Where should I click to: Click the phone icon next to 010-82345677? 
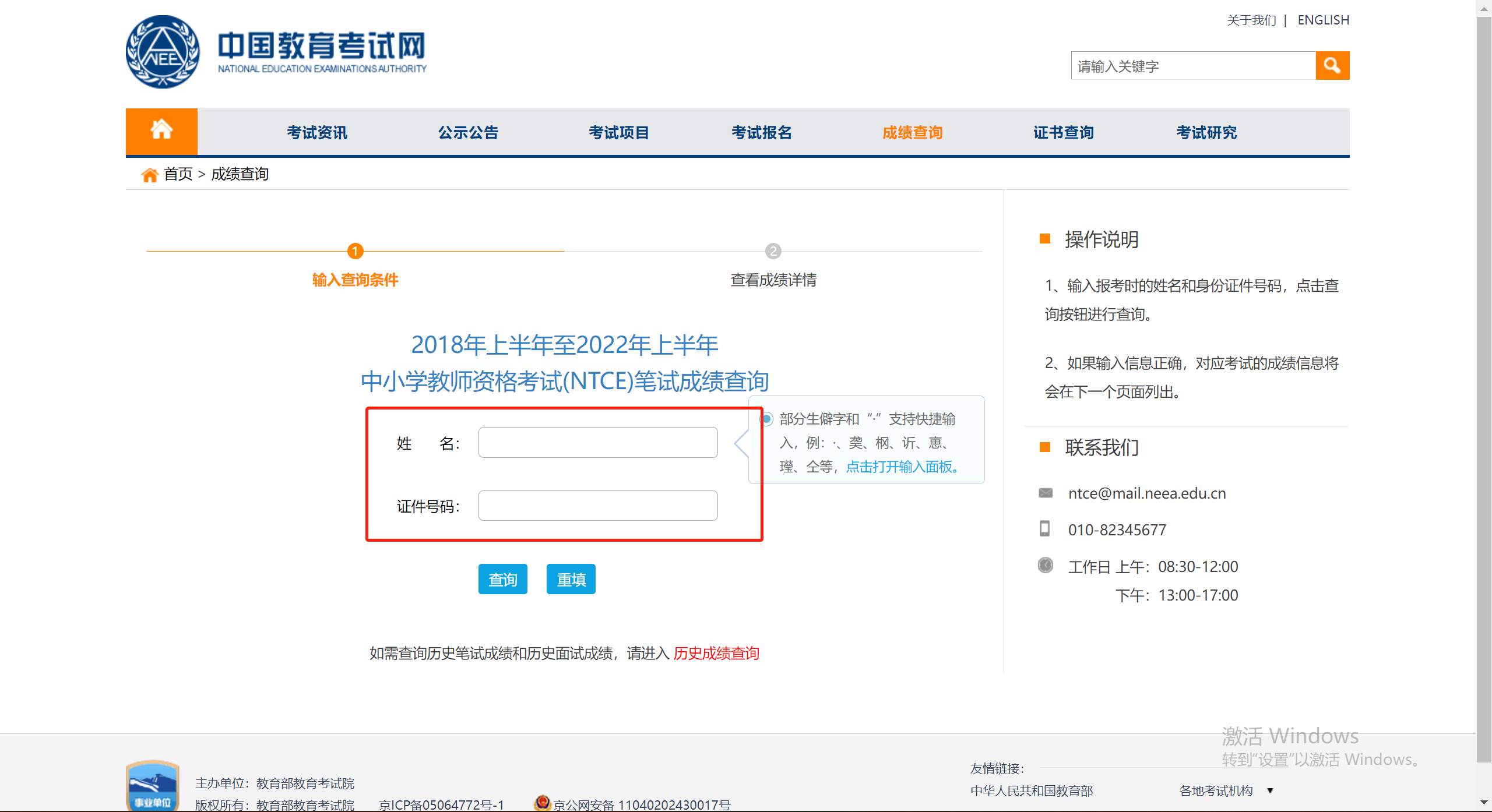[1045, 528]
